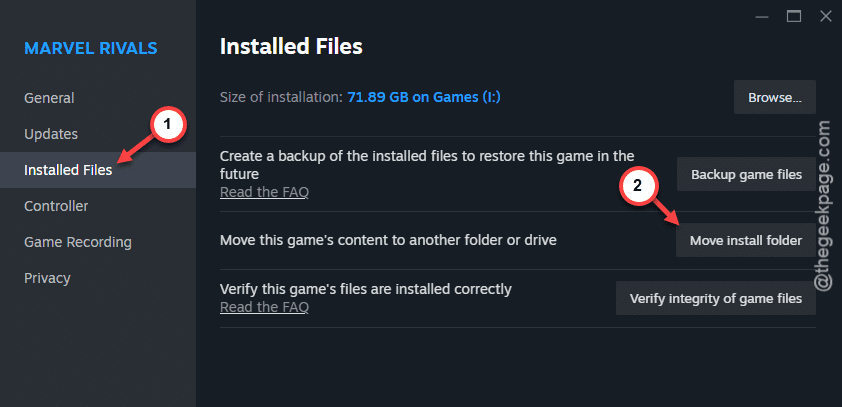This screenshot has height=407, width=842.
Task: Open Read the FAQ link under verify
Action: pyautogui.click(x=264, y=307)
